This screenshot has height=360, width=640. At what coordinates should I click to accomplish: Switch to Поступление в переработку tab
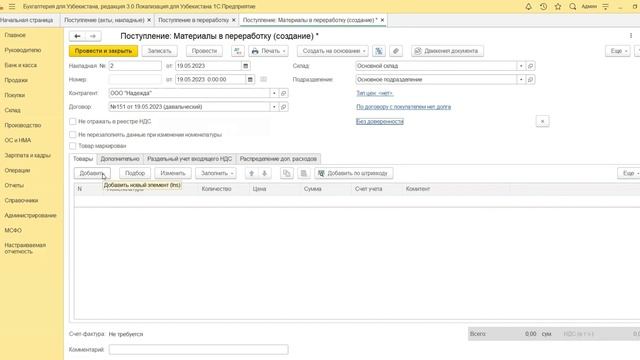(x=193, y=20)
